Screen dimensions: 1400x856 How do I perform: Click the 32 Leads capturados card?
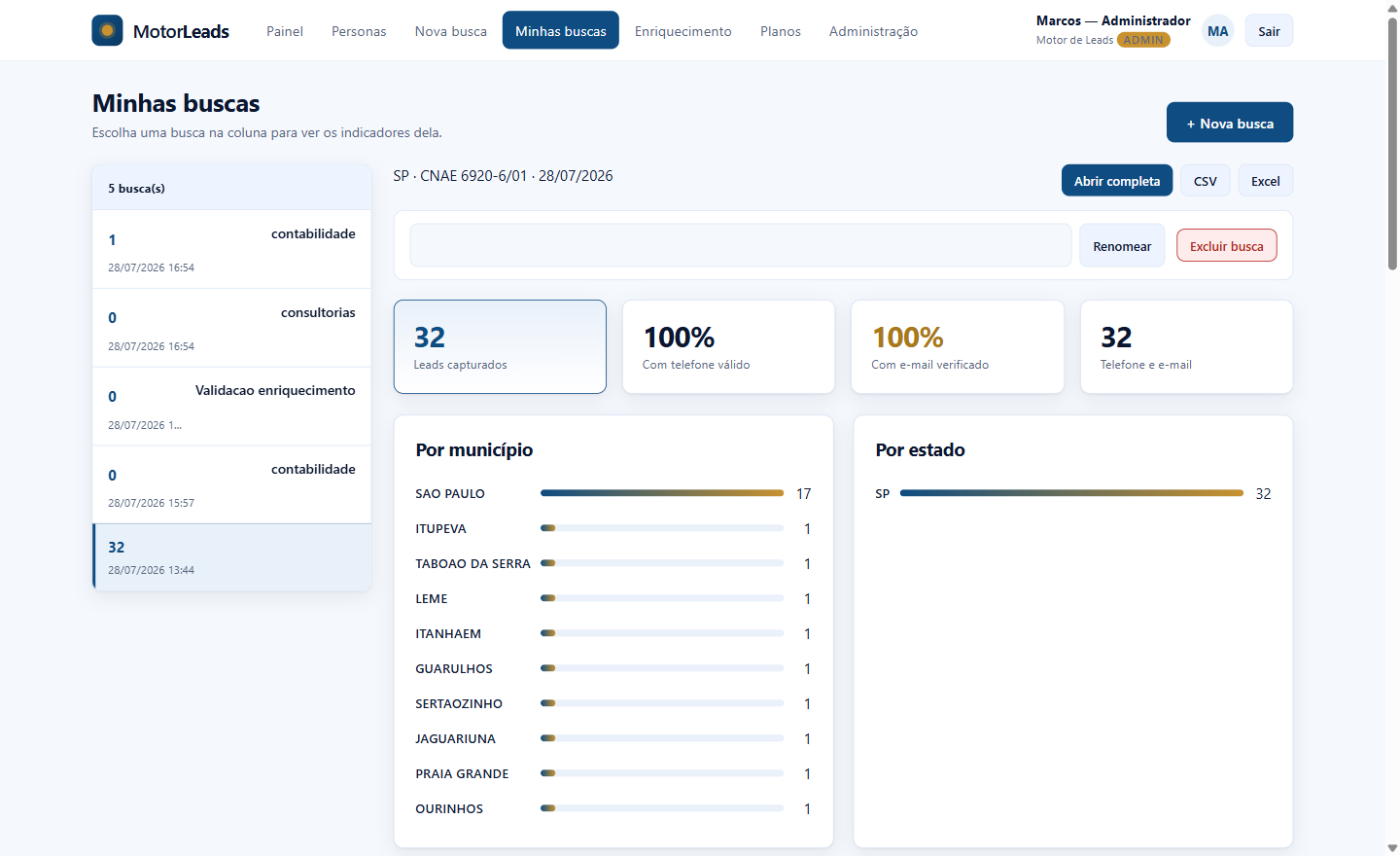(500, 346)
